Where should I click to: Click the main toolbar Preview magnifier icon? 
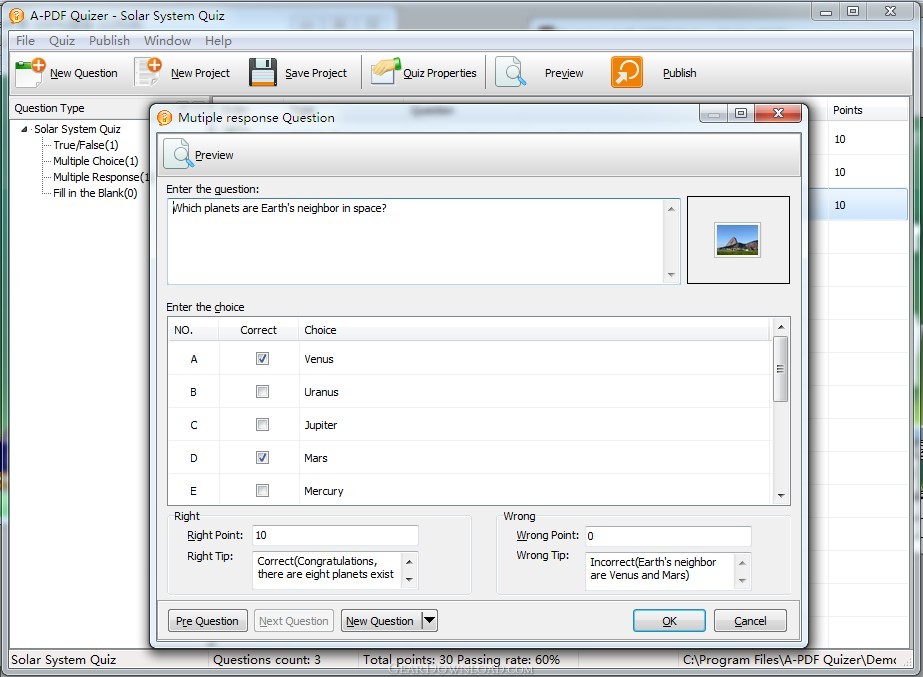510,72
